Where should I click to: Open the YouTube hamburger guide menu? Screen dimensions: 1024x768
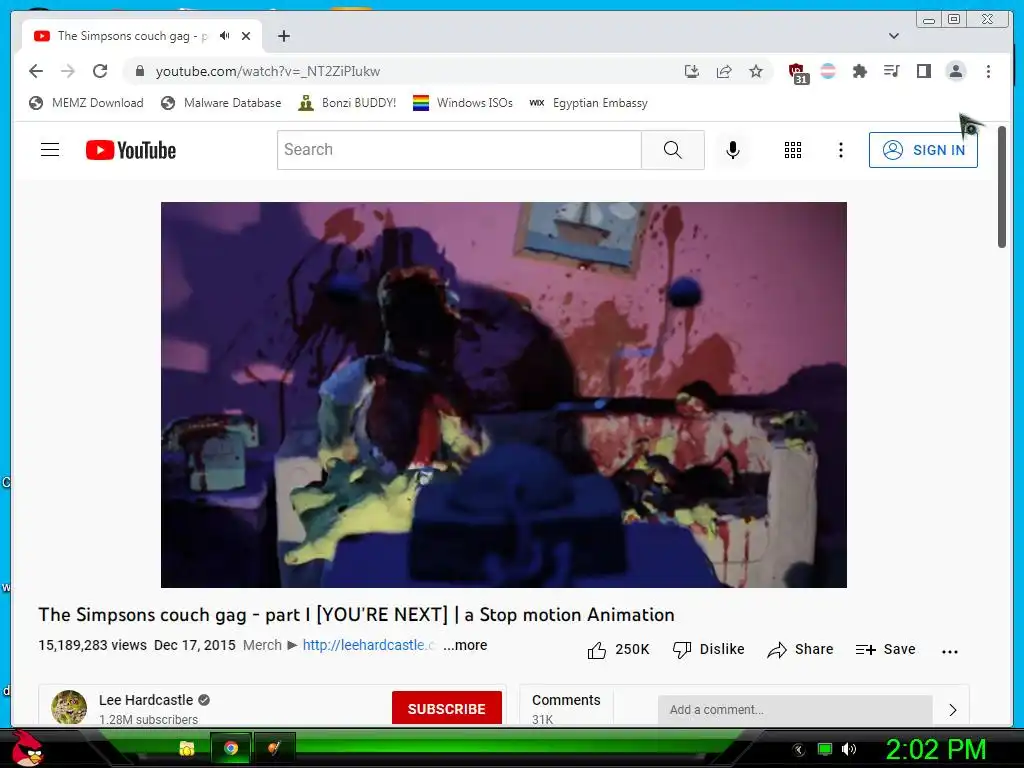[50, 150]
